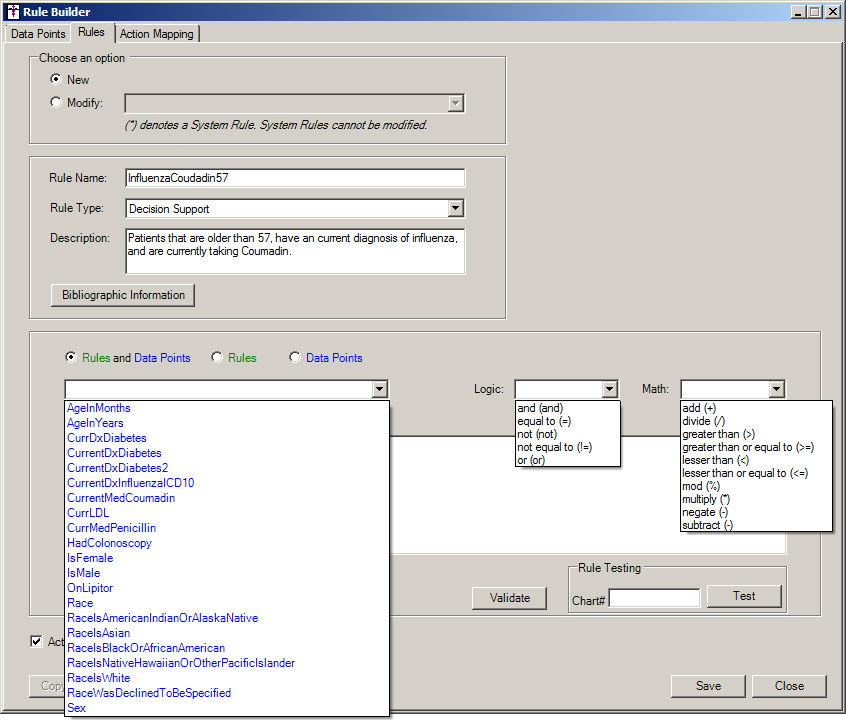The width and height of the screenshot is (846, 720).
Task: Select greater than (>) math operator
Action: point(718,434)
